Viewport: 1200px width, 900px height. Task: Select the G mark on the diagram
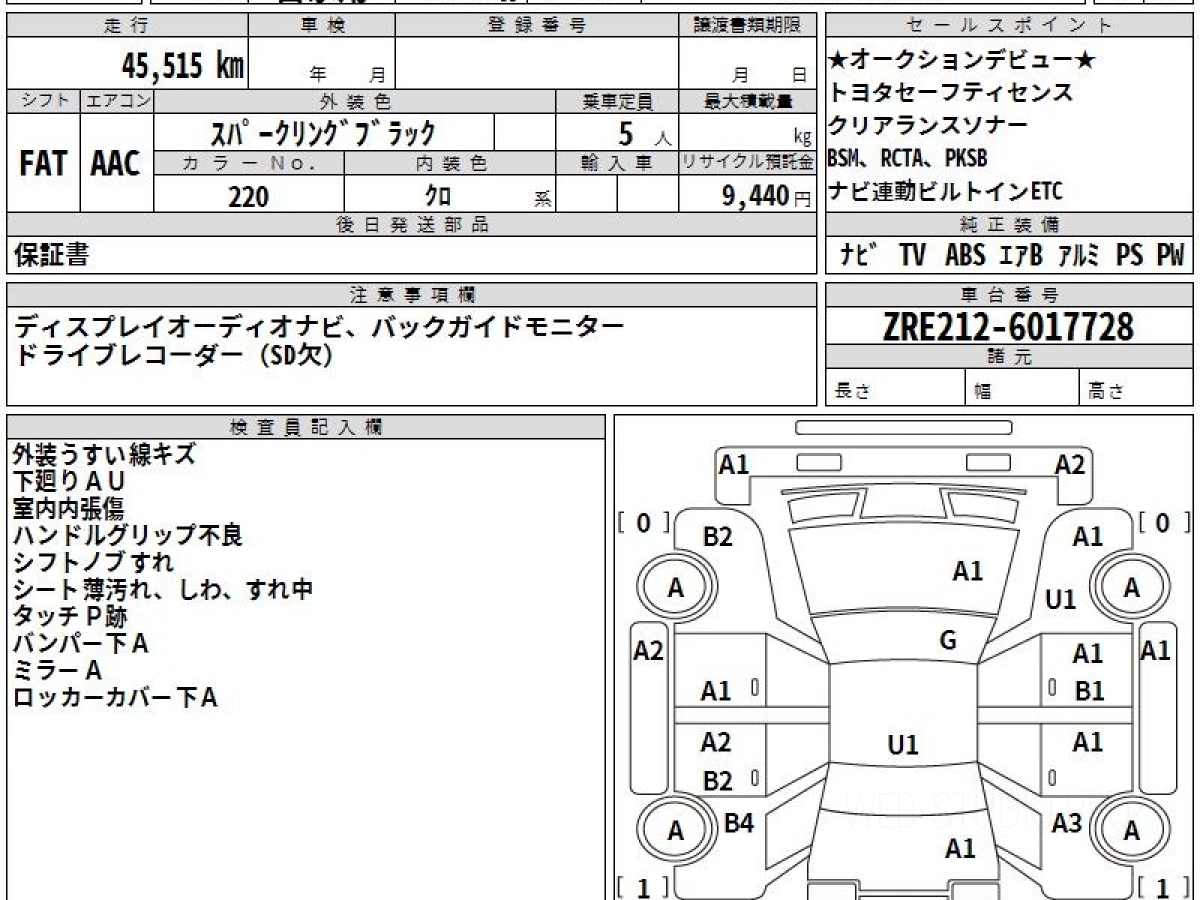[948, 641]
